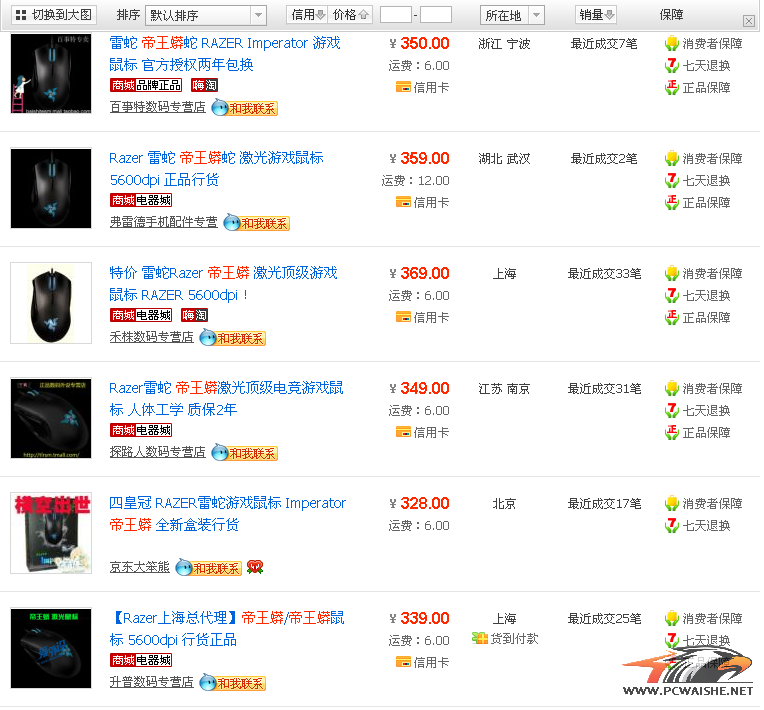Viewport: 764px width, 710px height.
Task: Sort listings by 销量 sales volume
Action: (596, 15)
